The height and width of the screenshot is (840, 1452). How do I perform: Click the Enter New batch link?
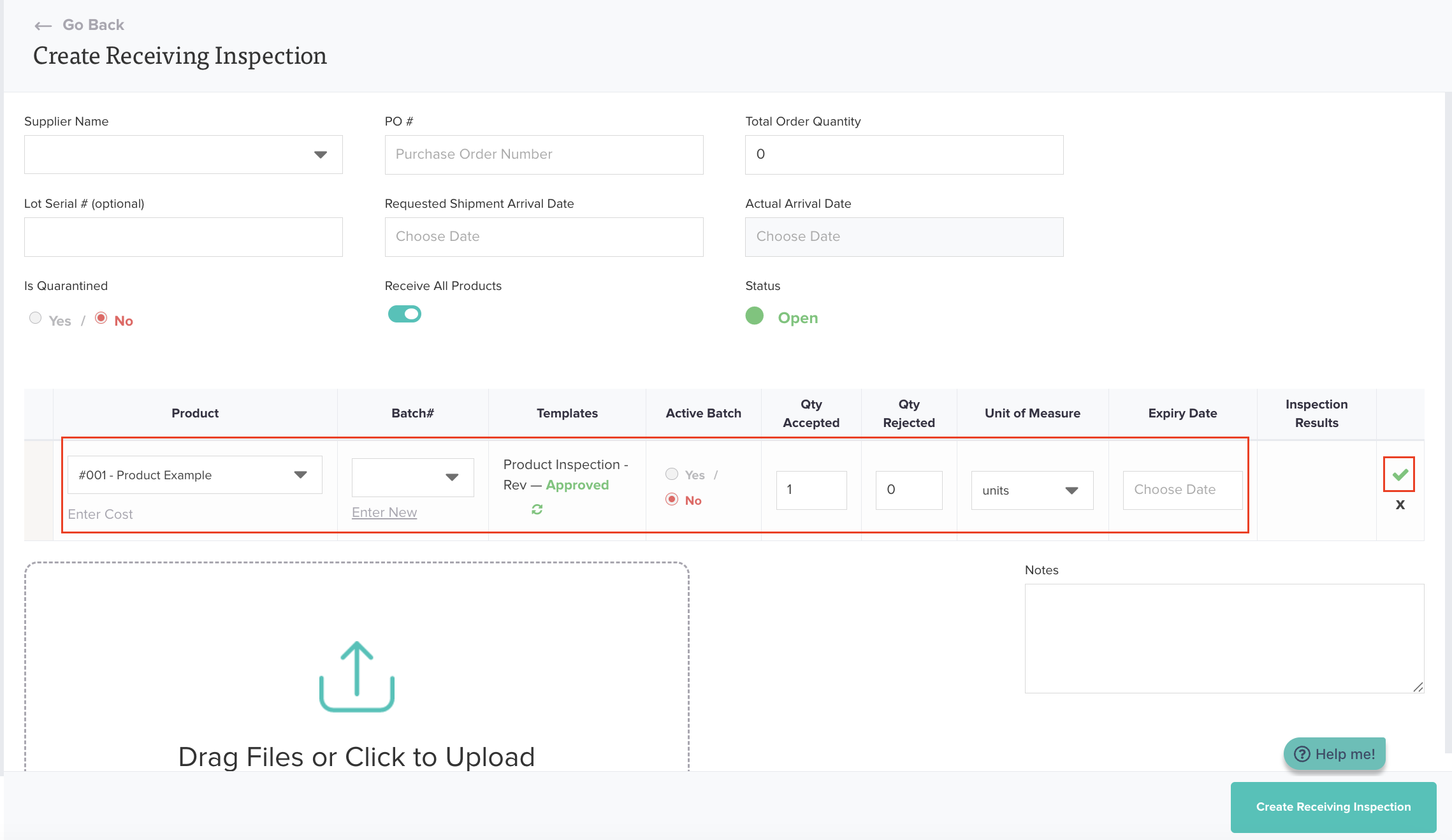(384, 512)
